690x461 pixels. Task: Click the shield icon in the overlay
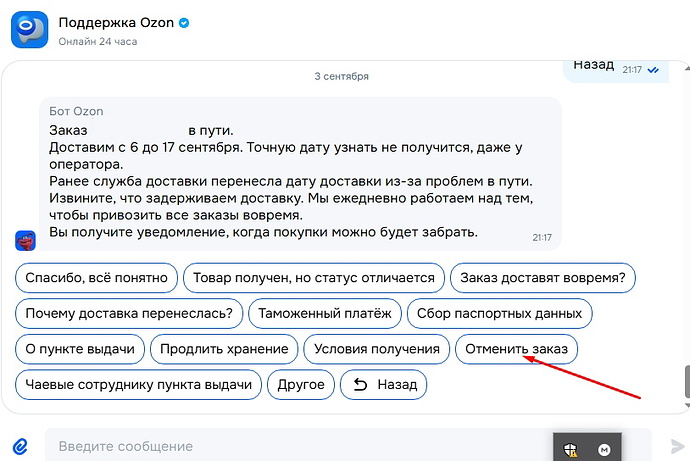(x=570, y=450)
